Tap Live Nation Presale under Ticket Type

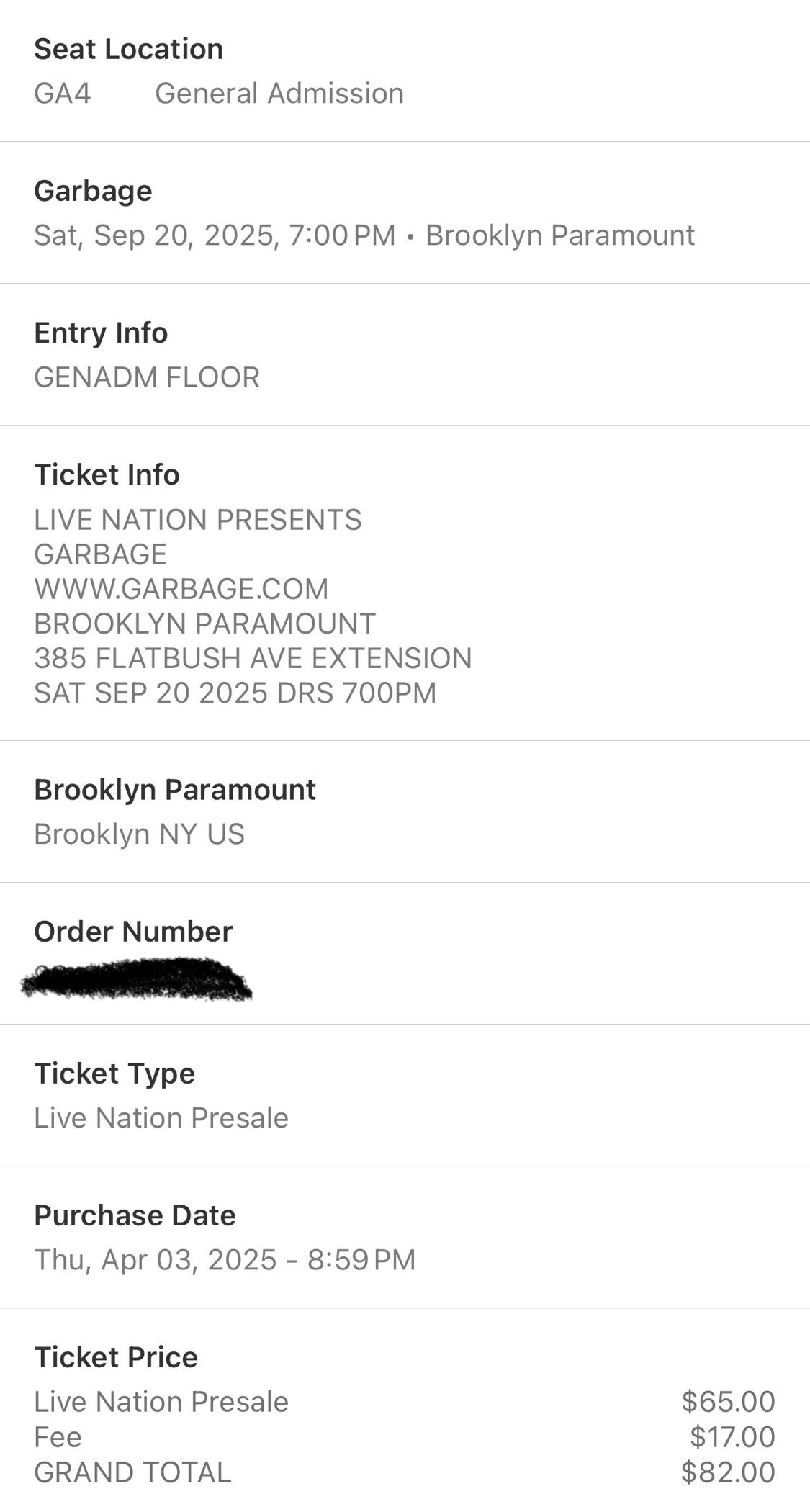tap(161, 1117)
